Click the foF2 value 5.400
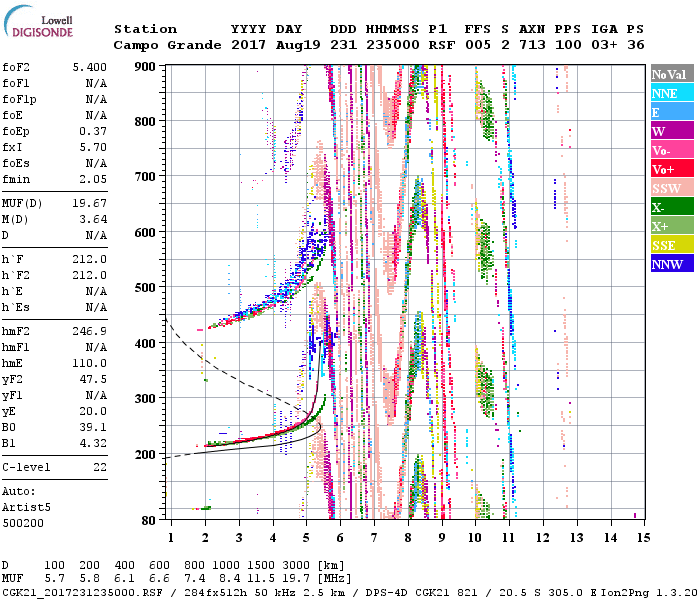 point(90,67)
